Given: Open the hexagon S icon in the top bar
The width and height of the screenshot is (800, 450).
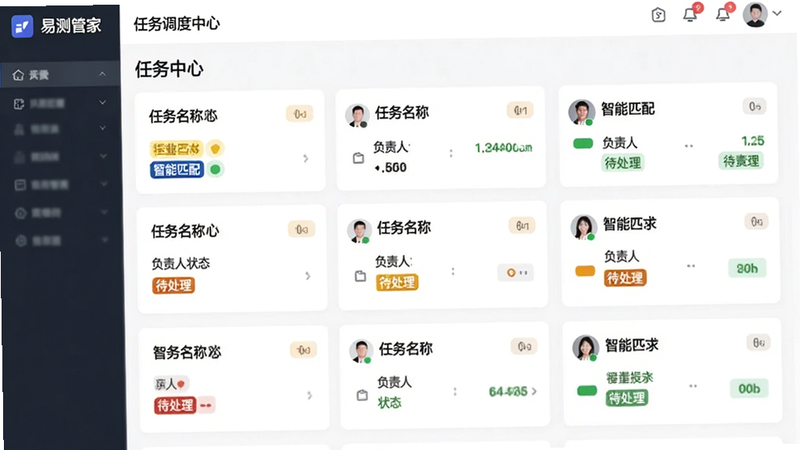Looking at the screenshot, I should (x=659, y=15).
